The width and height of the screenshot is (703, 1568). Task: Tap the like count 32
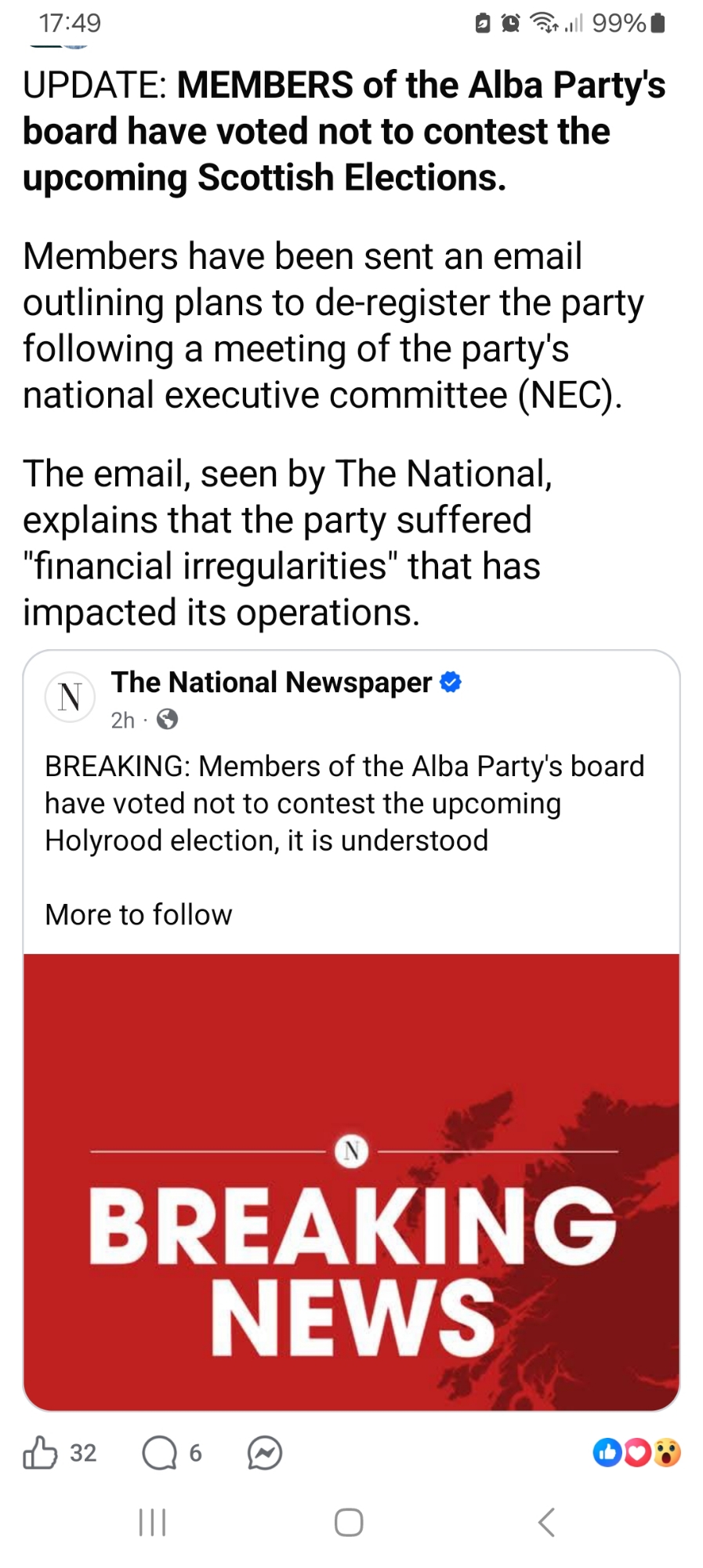point(83,1454)
